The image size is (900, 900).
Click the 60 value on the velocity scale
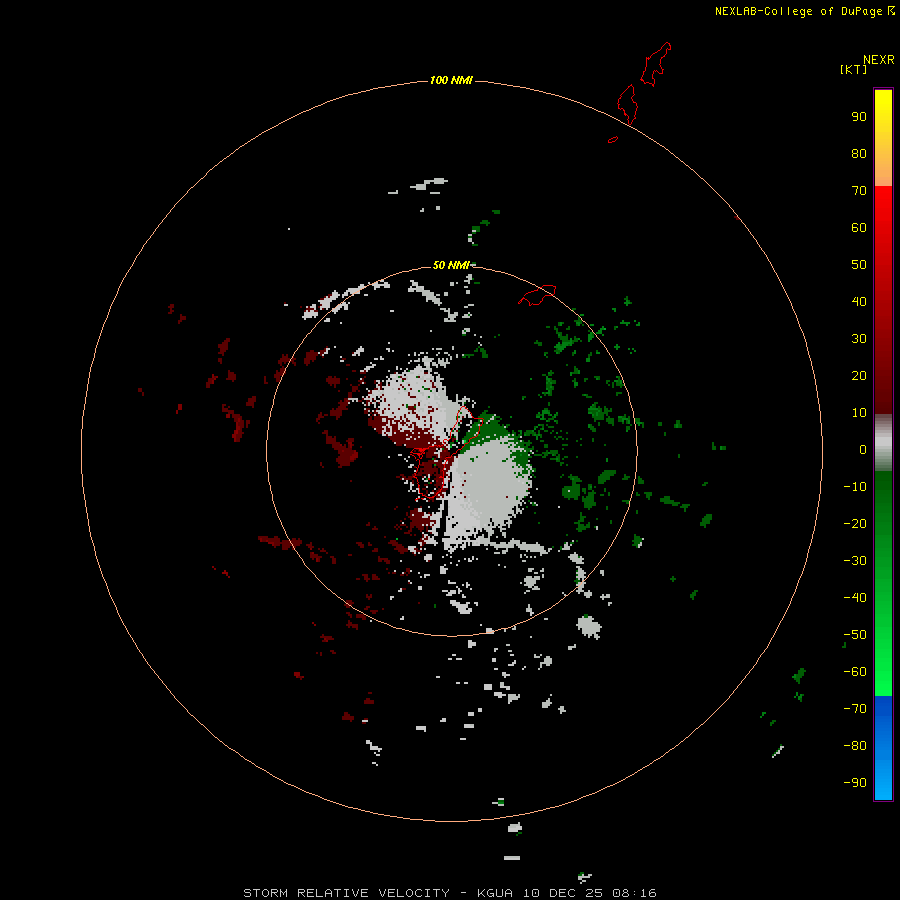click(x=859, y=227)
